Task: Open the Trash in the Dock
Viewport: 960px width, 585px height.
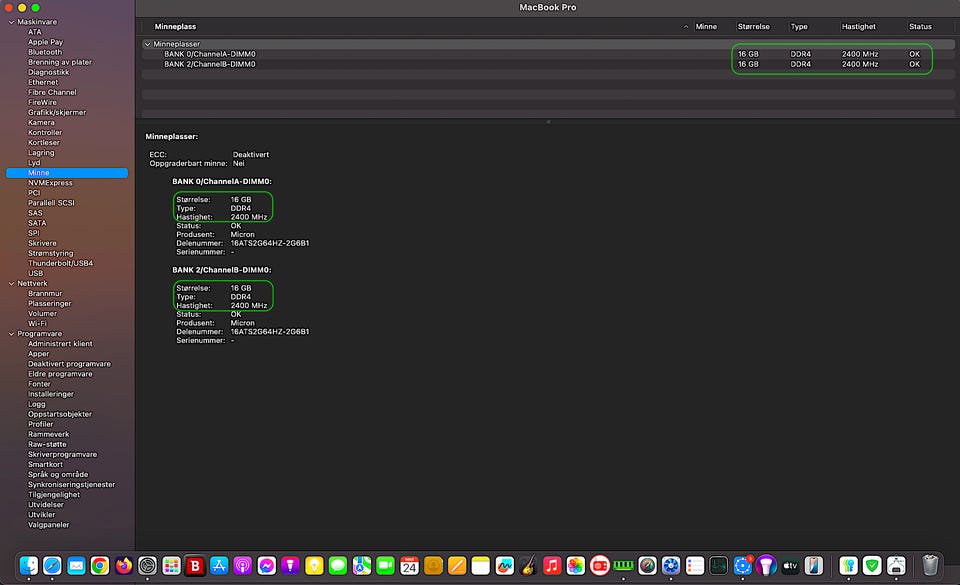Action: pyautogui.click(x=930, y=566)
